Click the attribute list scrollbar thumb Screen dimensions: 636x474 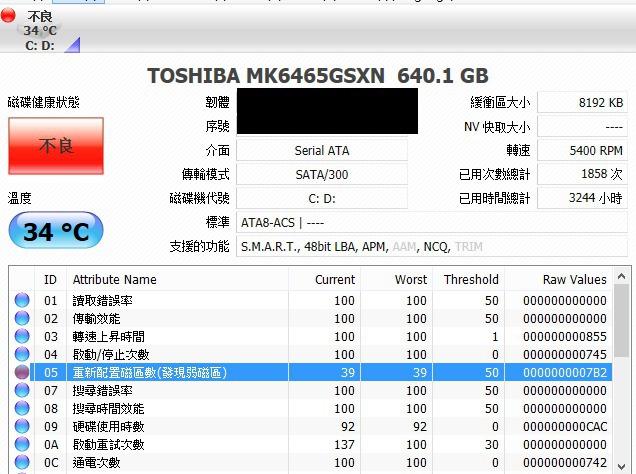[621, 320]
